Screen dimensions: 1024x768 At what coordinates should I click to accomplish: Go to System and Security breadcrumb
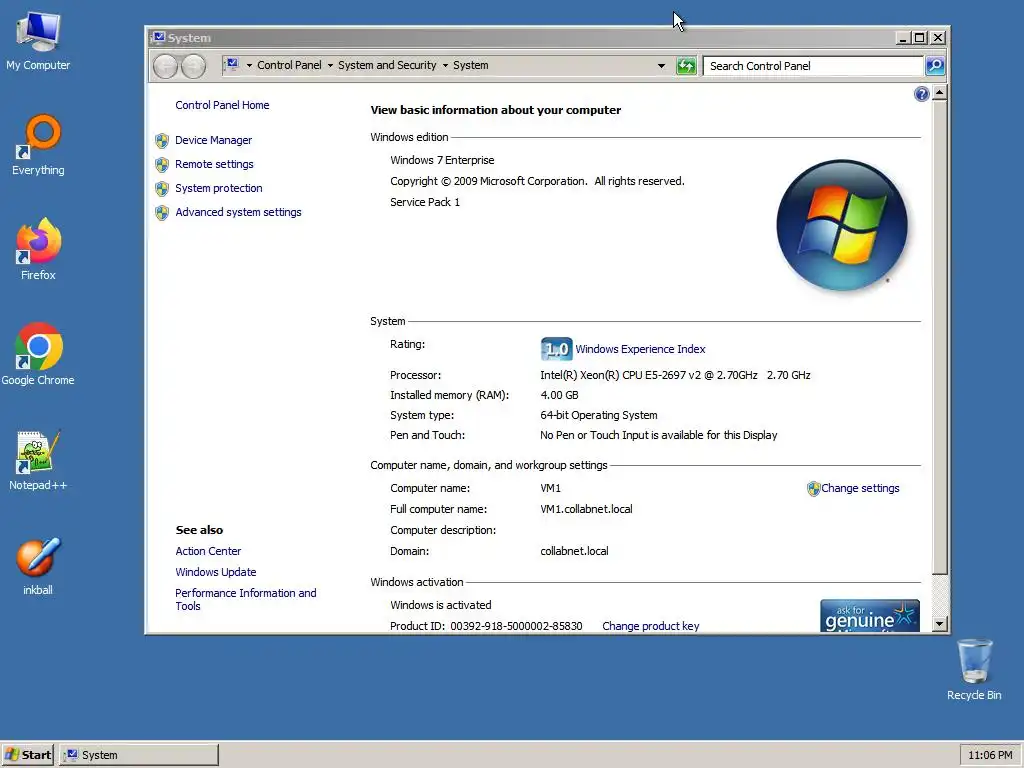point(387,65)
